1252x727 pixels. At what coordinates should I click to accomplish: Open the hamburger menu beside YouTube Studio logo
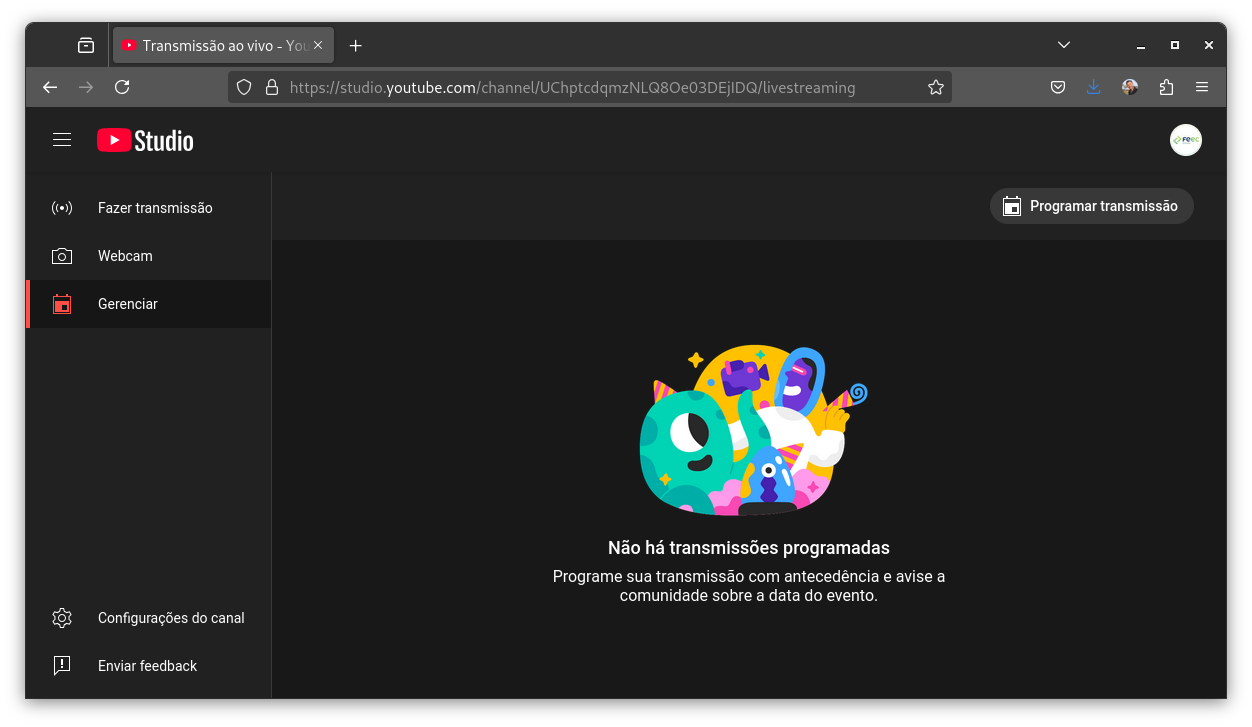pos(62,140)
